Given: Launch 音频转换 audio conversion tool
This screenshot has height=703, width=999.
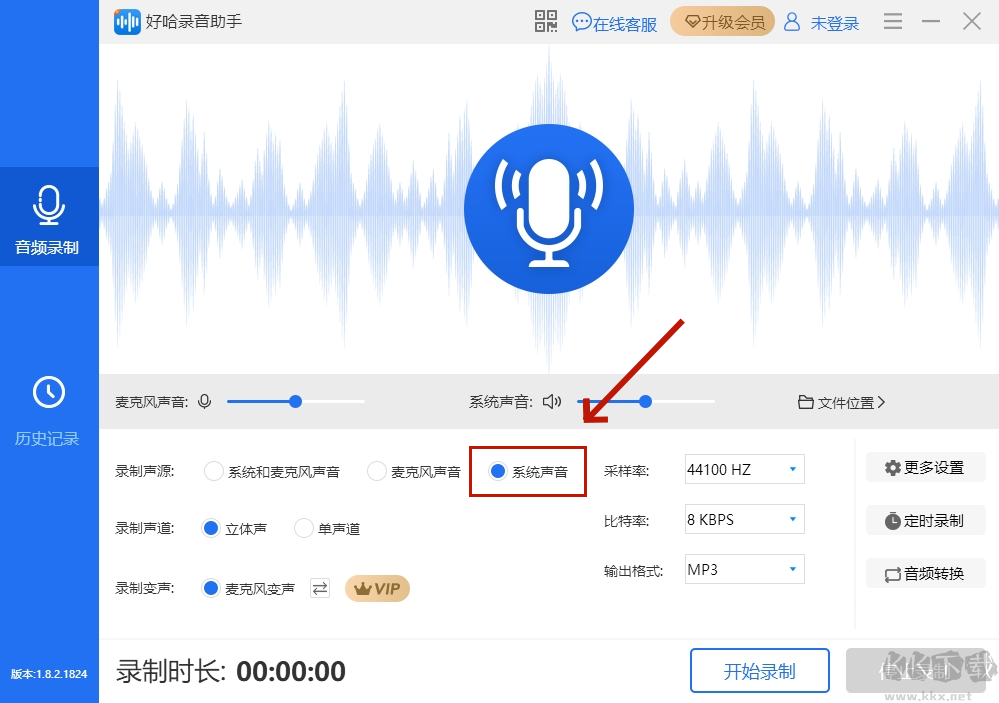Looking at the screenshot, I should (925, 572).
